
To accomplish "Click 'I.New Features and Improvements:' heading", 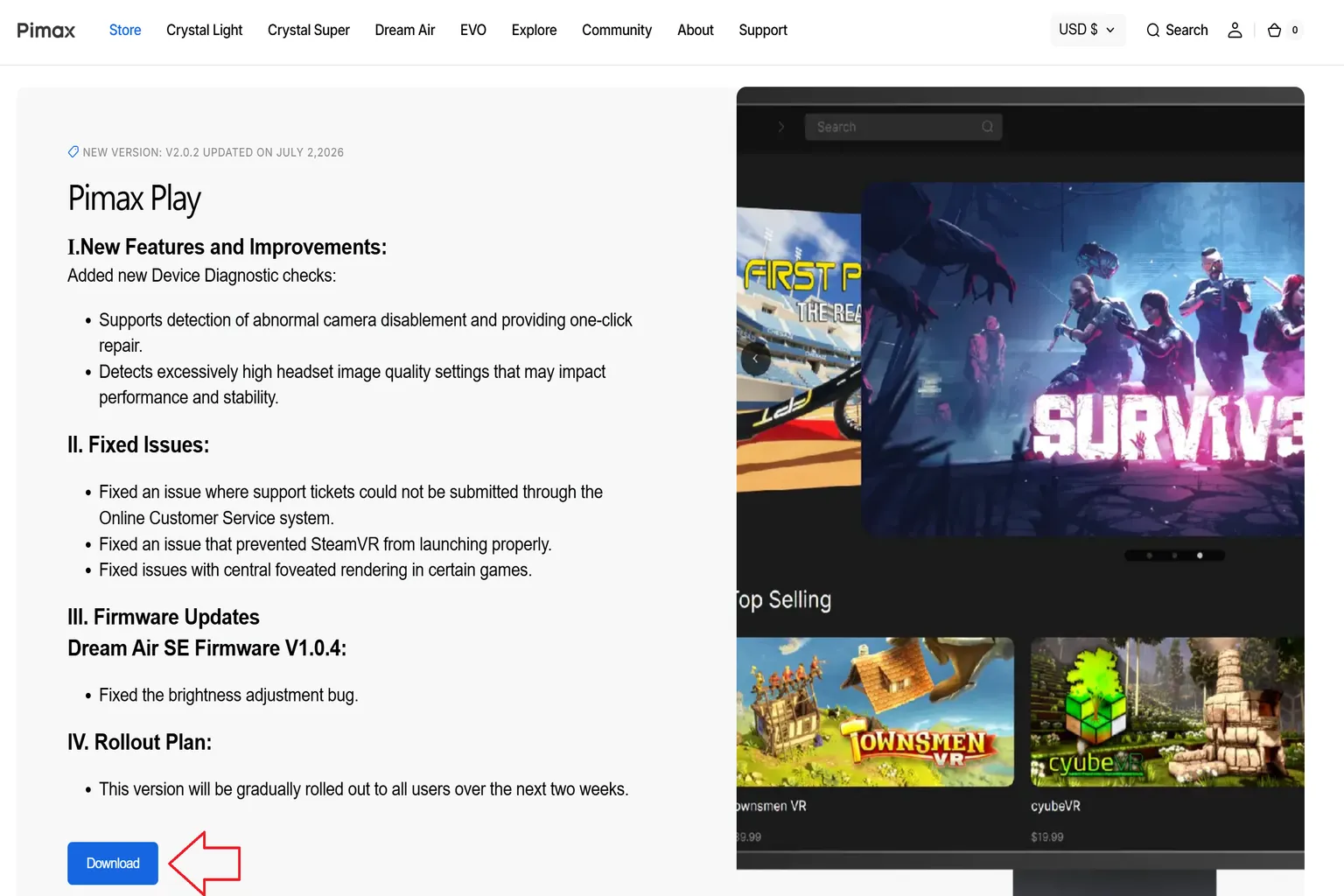I will [x=227, y=247].
